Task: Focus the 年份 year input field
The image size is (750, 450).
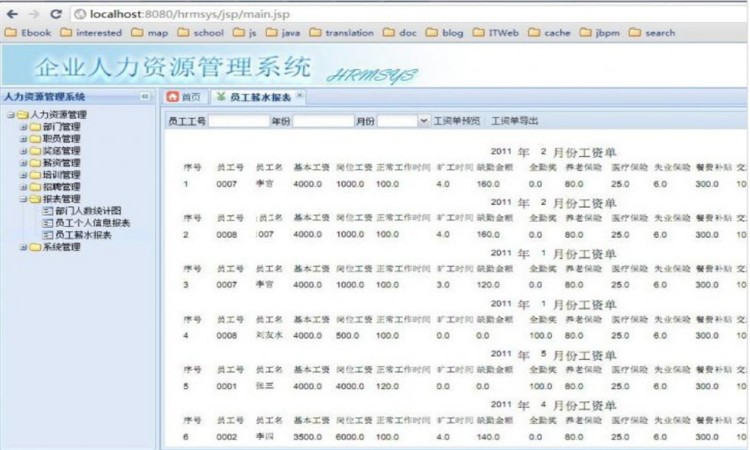Action: click(323, 121)
